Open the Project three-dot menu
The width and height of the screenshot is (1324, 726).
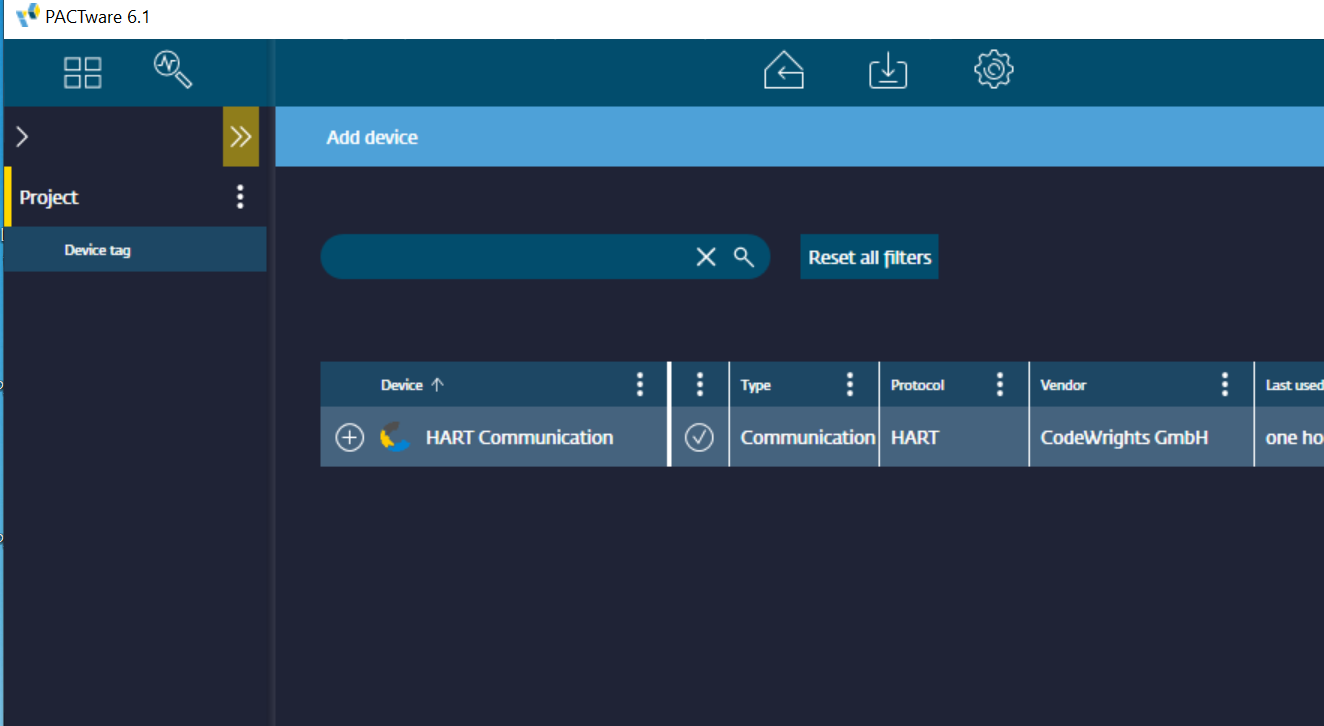click(x=240, y=197)
